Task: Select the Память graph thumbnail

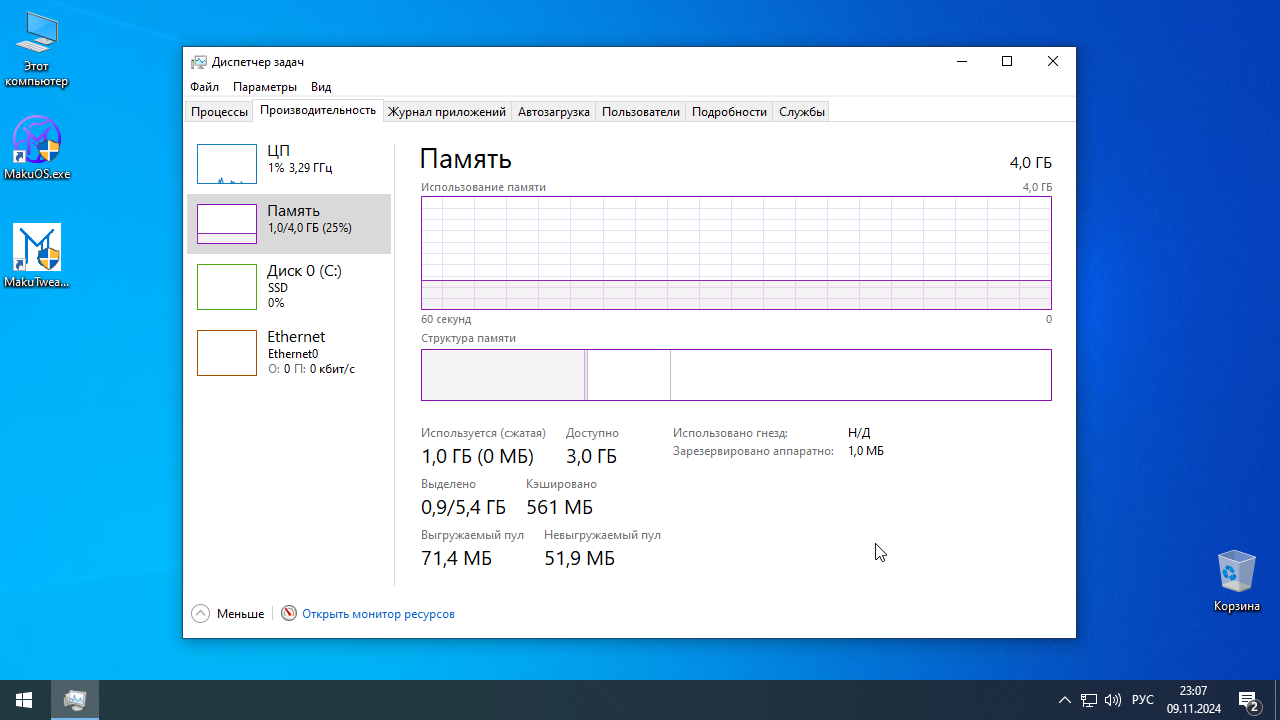Action: click(227, 224)
